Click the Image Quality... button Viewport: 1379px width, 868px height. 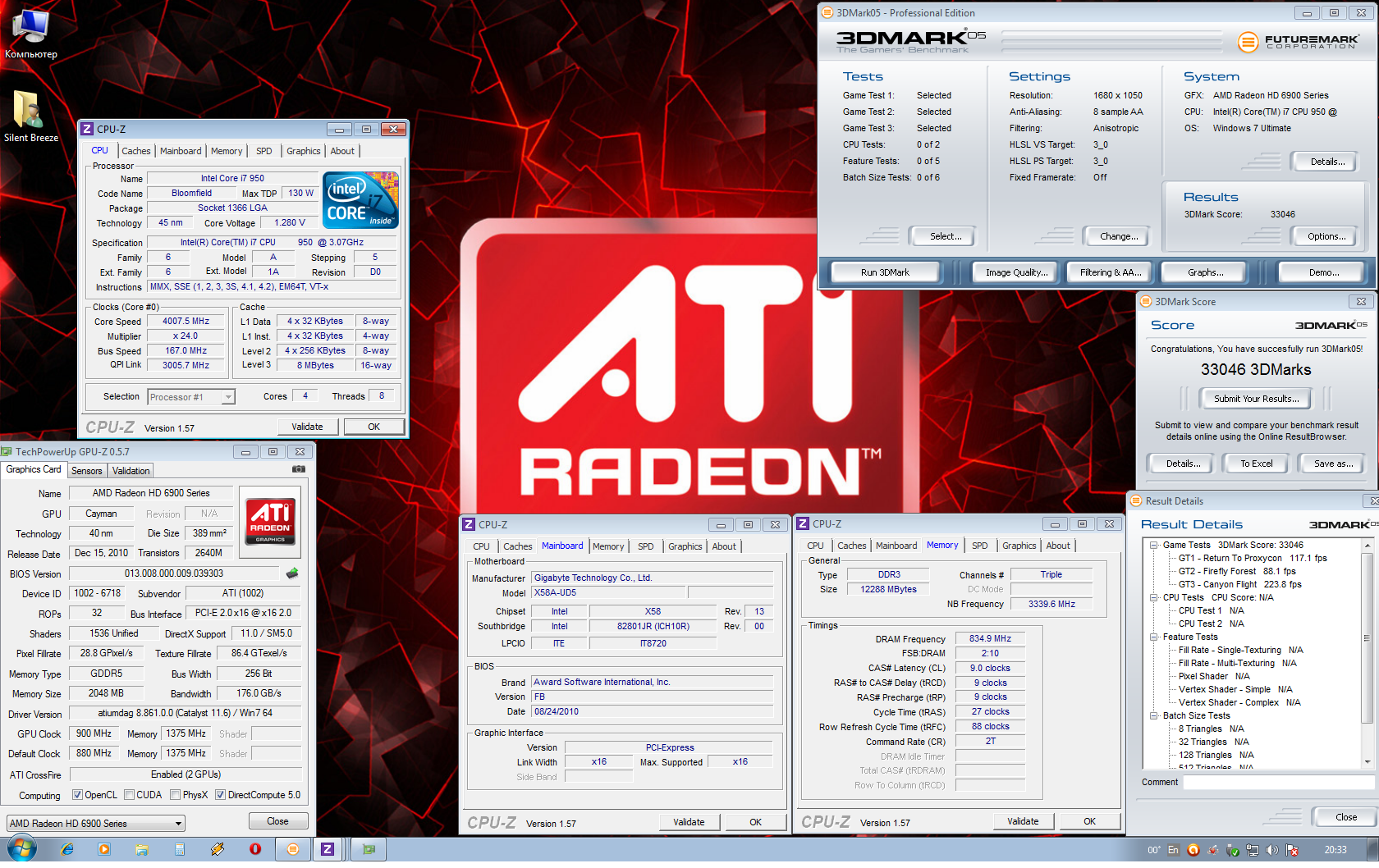(x=1016, y=272)
